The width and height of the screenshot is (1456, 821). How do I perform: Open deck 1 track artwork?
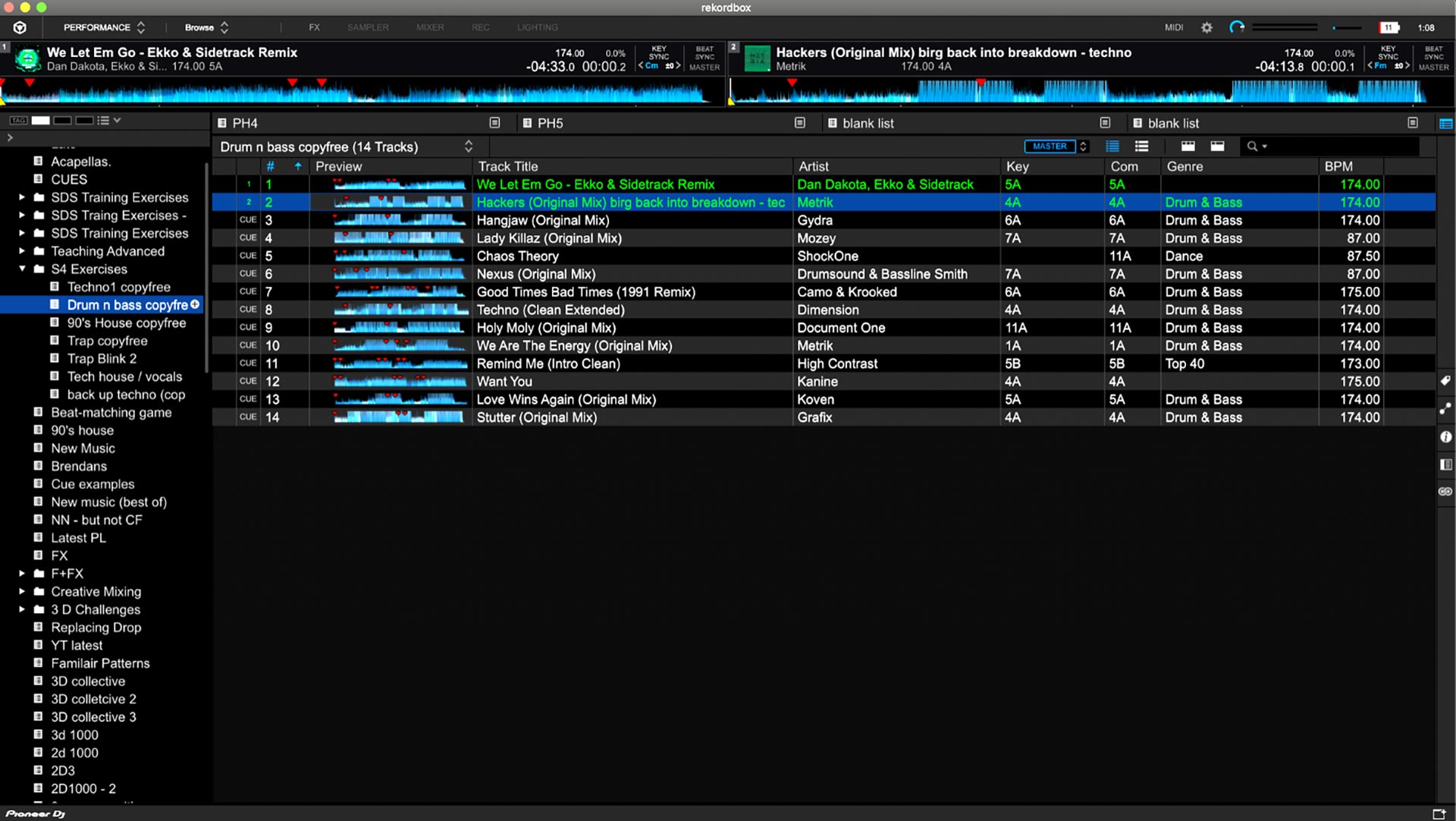pyautogui.click(x=28, y=58)
